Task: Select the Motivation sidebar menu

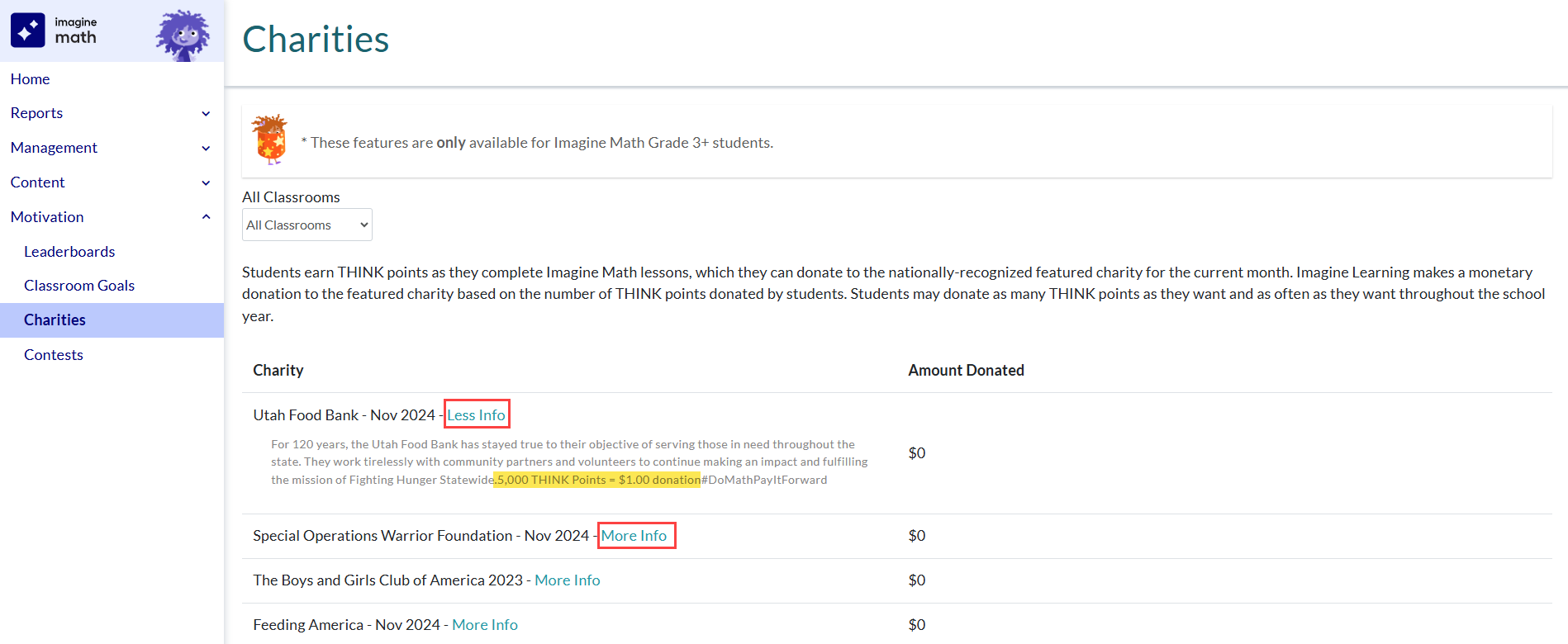Action: pos(47,217)
